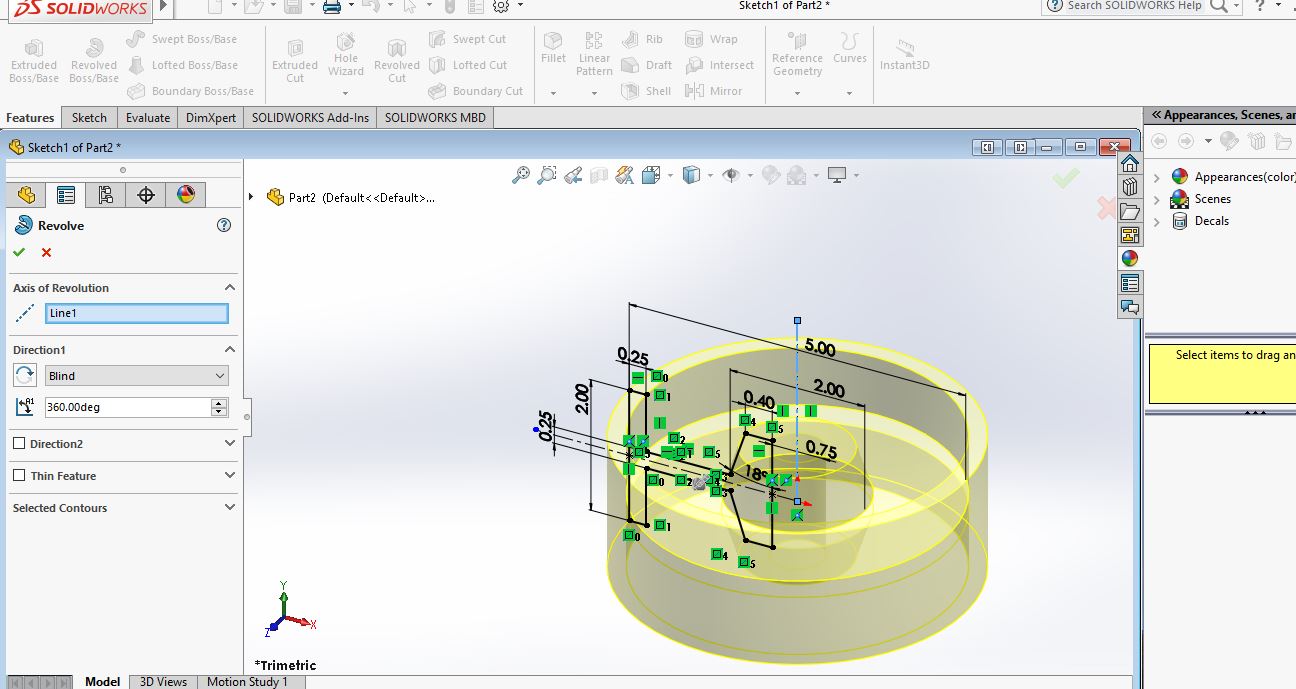
Task: Open View Orientation cube icon
Action: click(651, 175)
